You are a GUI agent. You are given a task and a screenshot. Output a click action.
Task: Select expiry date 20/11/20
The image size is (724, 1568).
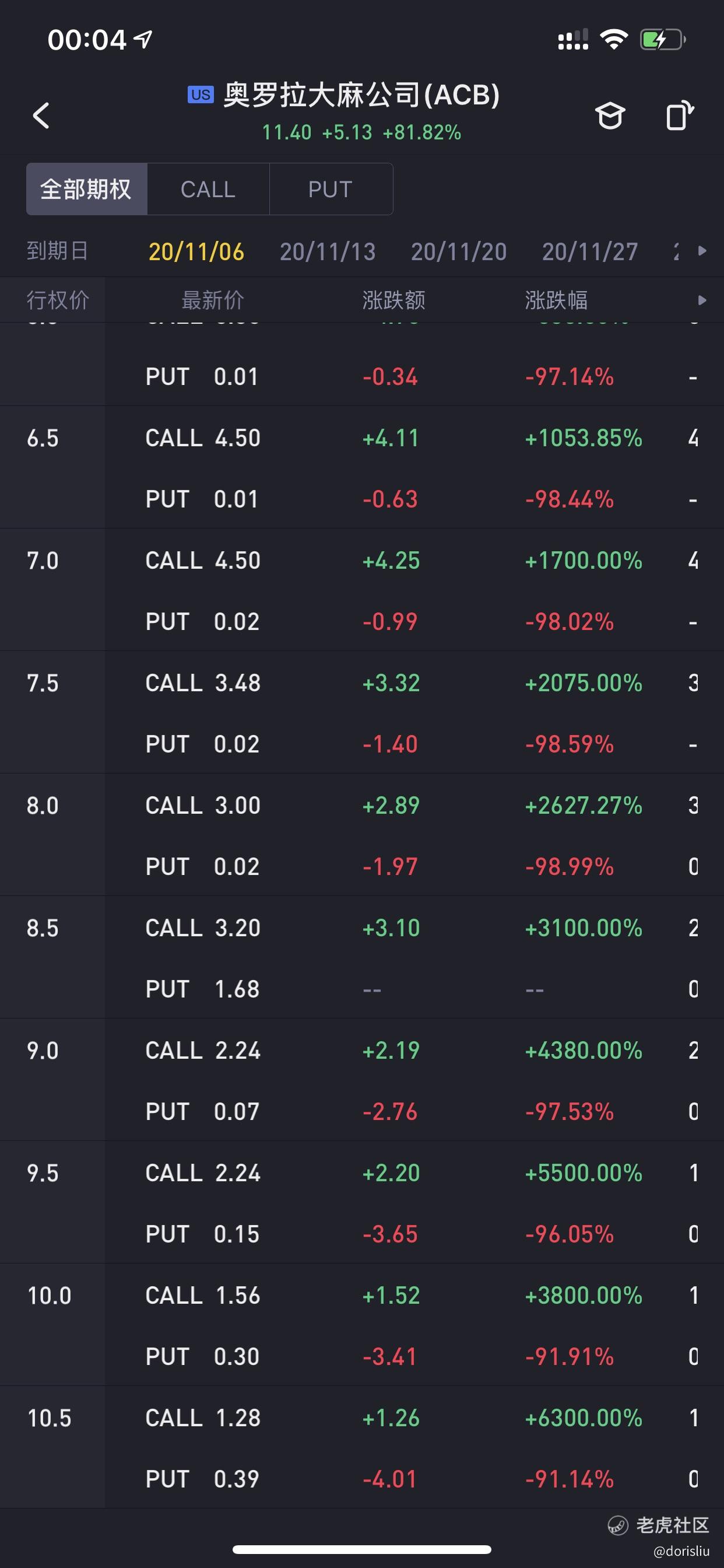tap(459, 251)
